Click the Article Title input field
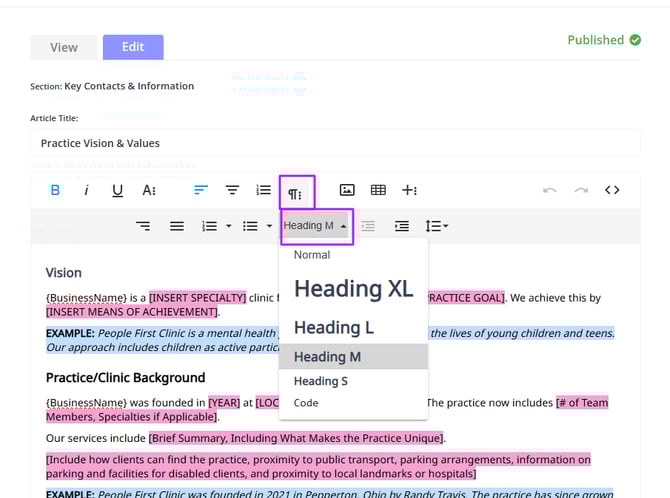This screenshot has width=670, height=498. pyautogui.click(x=335, y=143)
